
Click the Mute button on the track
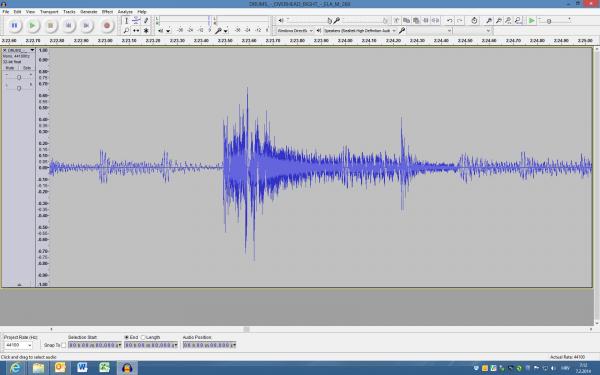[x=10, y=68]
